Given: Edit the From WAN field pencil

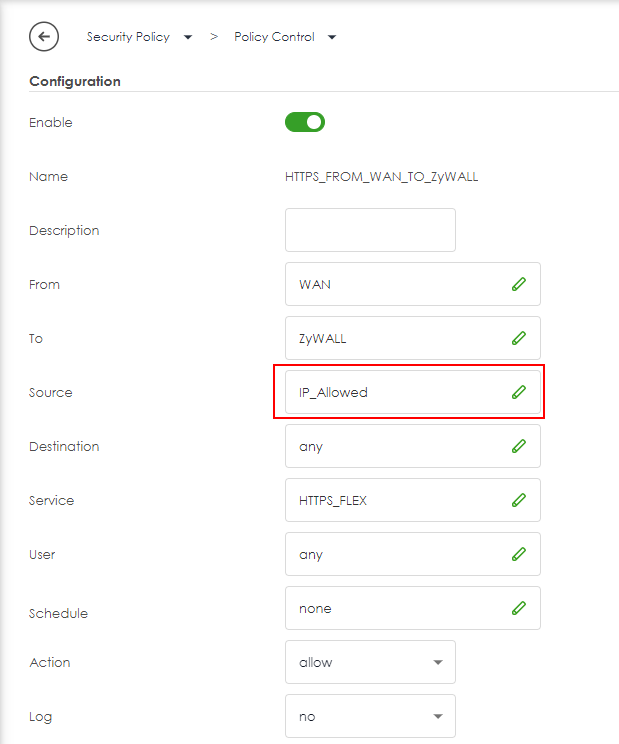Looking at the screenshot, I should coord(518,284).
